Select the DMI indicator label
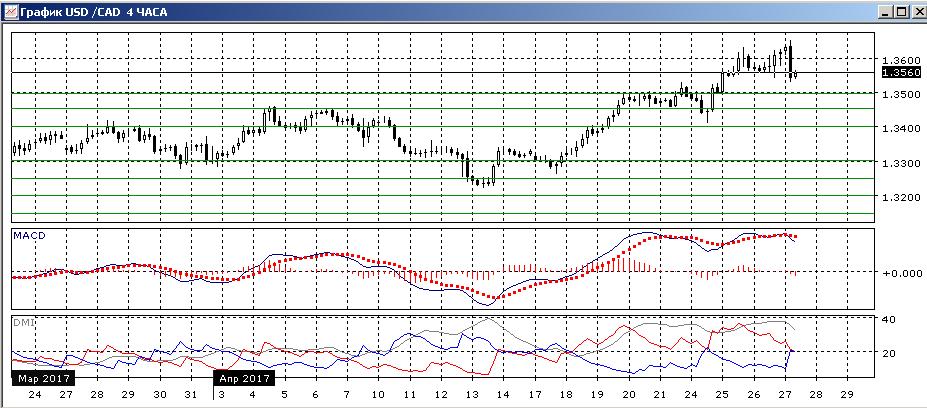This screenshot has width=927, height=408. (23, 323)
